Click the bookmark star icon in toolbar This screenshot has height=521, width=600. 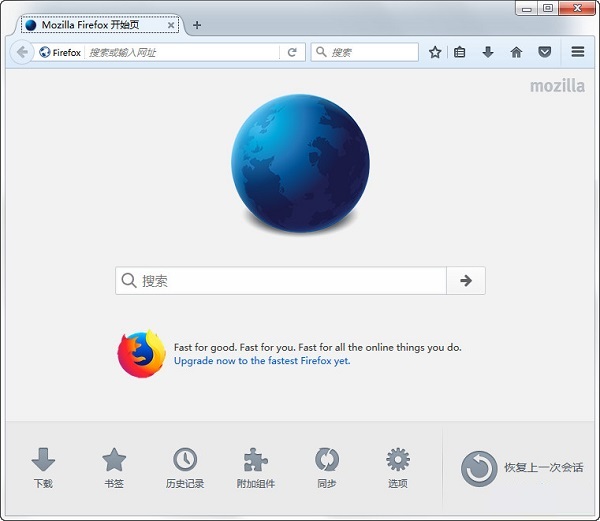(435, 52)
